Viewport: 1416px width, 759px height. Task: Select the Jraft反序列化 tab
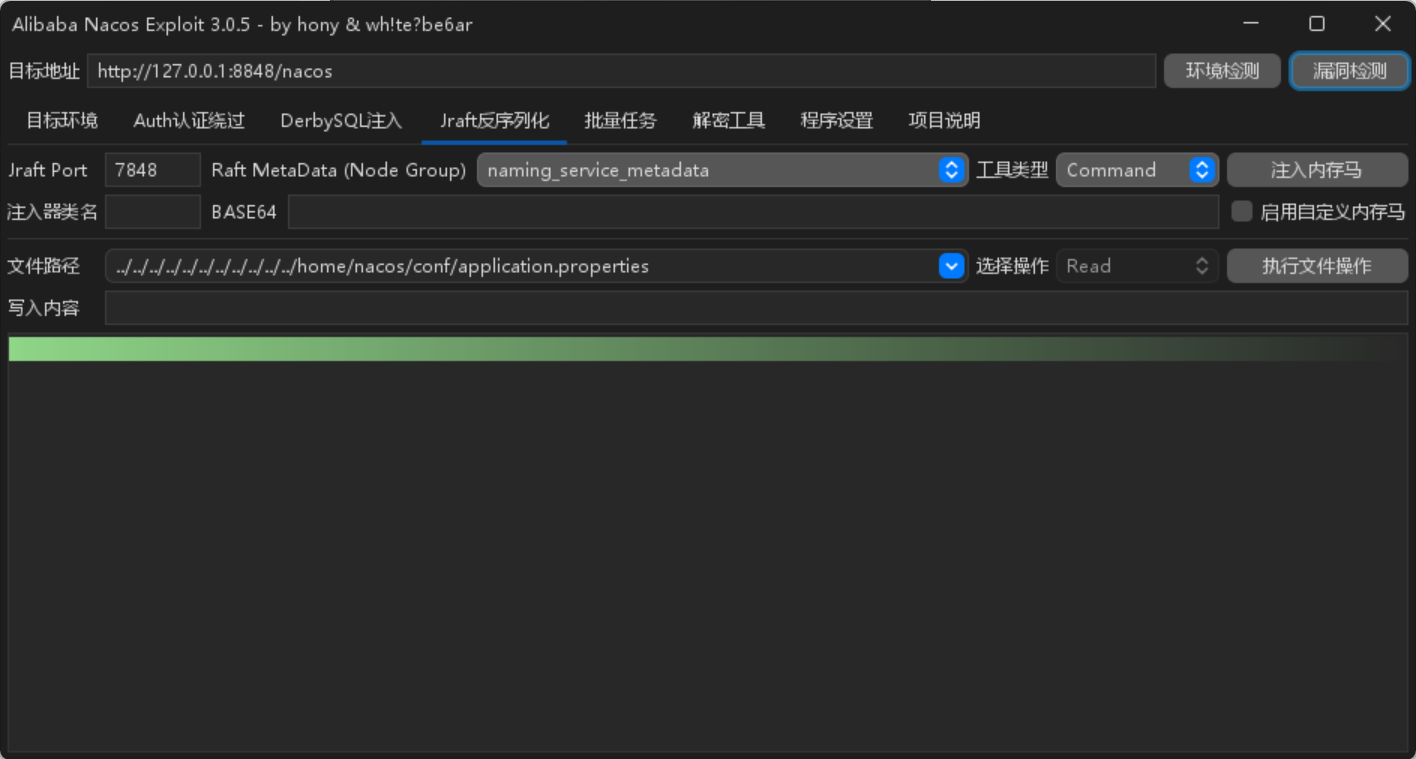(x=494, y=121)
